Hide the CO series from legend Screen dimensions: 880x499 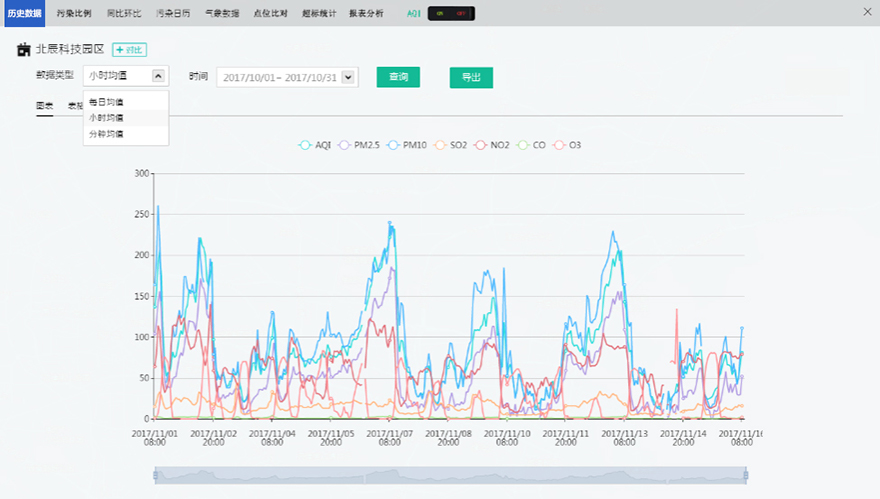point(531,145)
